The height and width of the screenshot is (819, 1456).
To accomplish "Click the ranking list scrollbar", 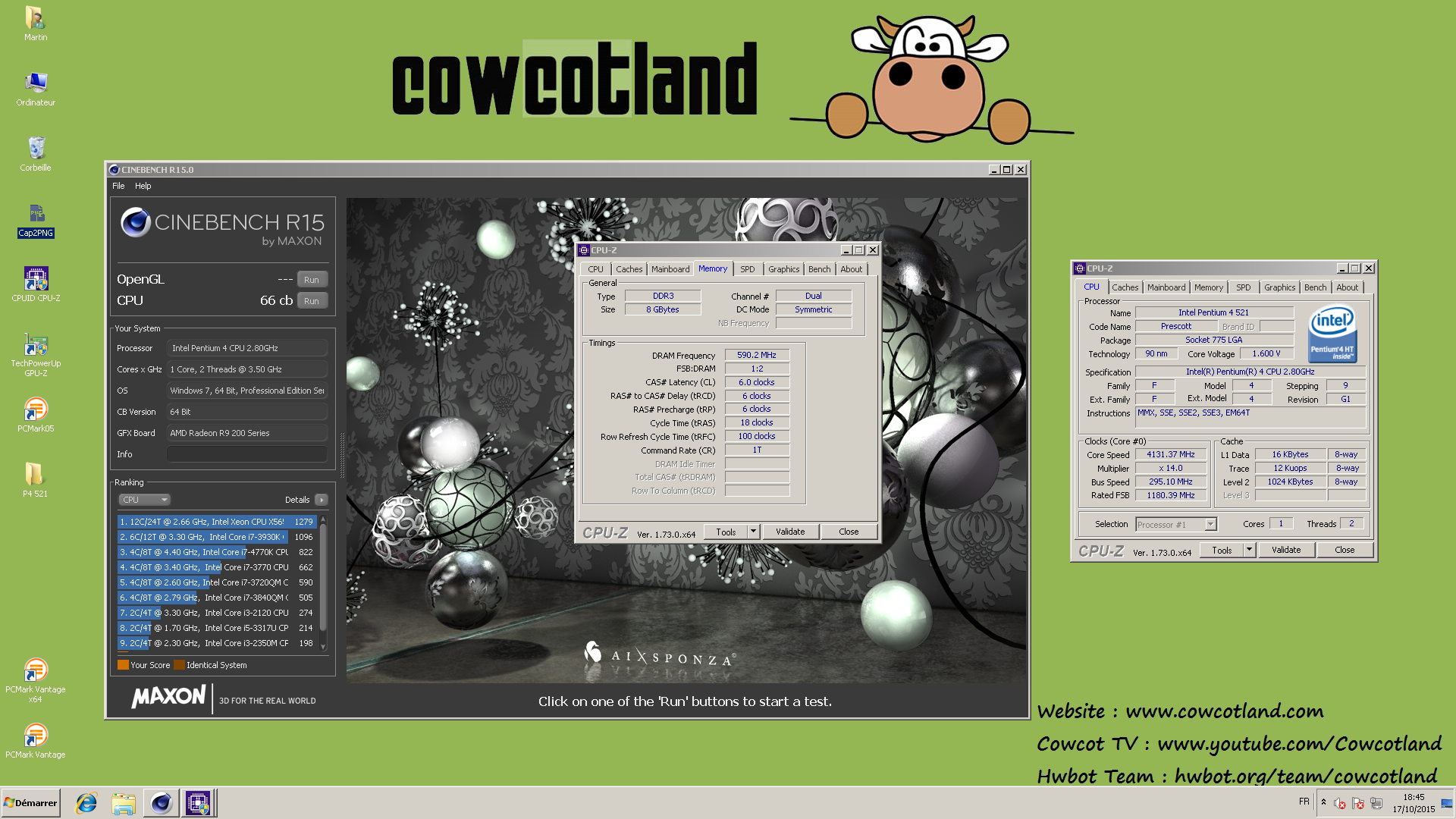I will click(x=323, y=582).
